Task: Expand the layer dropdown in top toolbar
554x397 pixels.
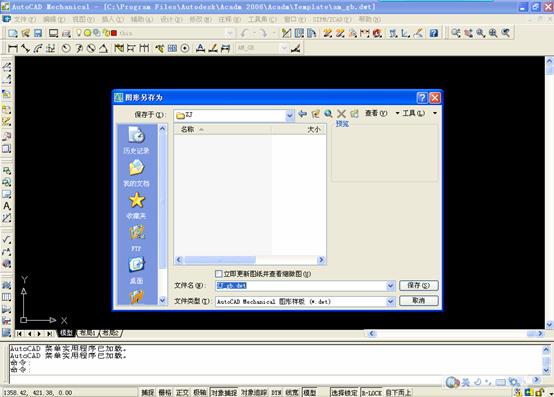Action: click(230, 33)
